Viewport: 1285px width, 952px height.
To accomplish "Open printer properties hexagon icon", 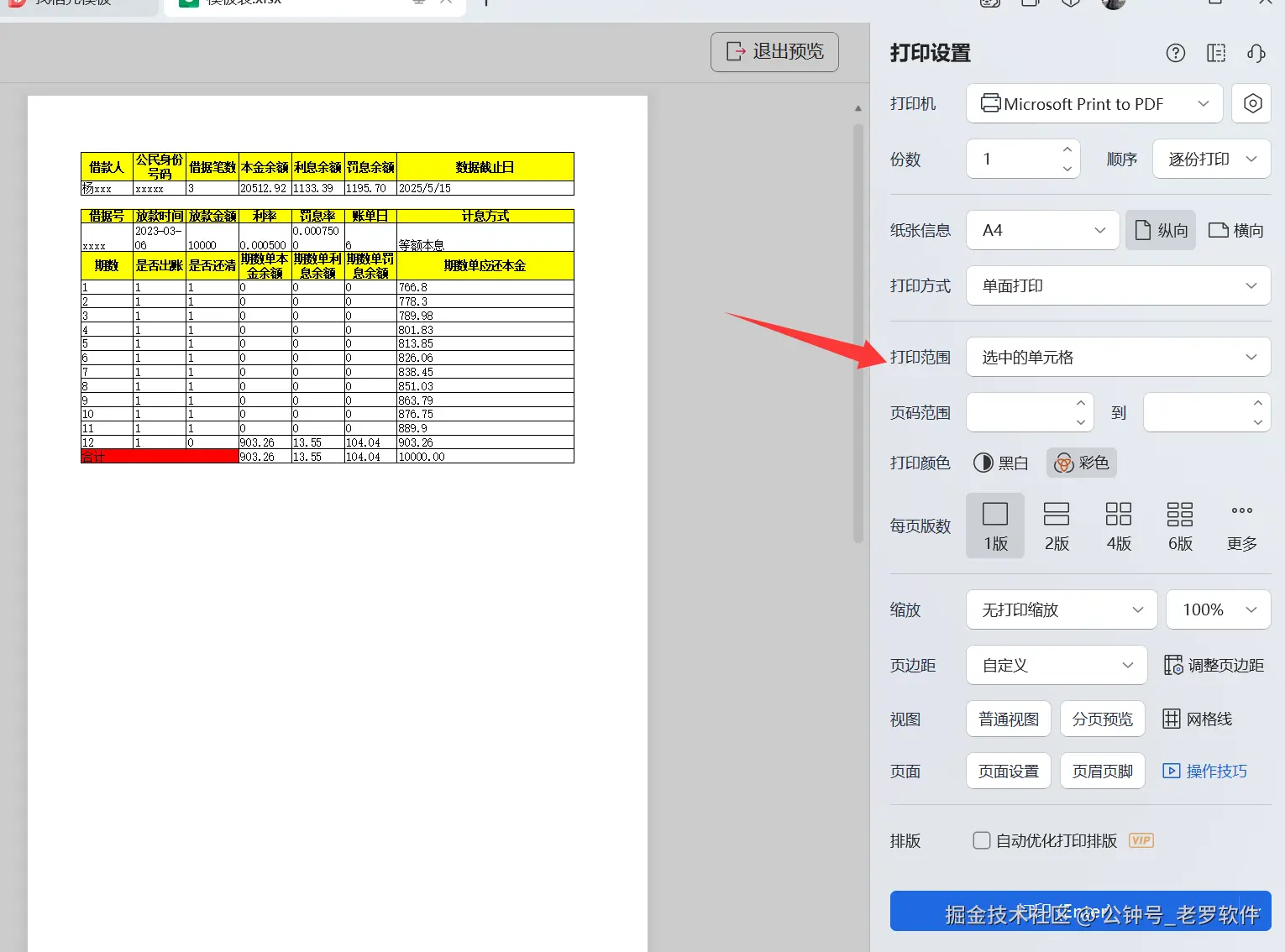I will [x=1252, y=104].
